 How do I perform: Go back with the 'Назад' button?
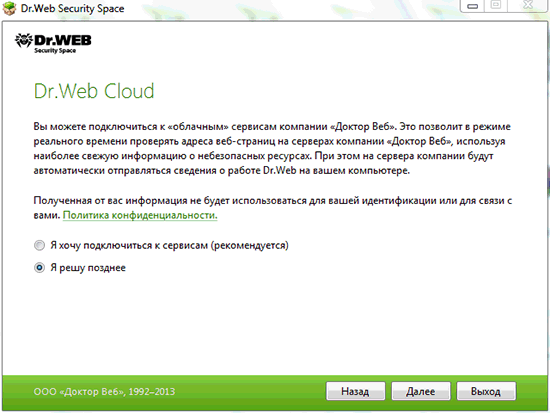[x=355, y=391]
